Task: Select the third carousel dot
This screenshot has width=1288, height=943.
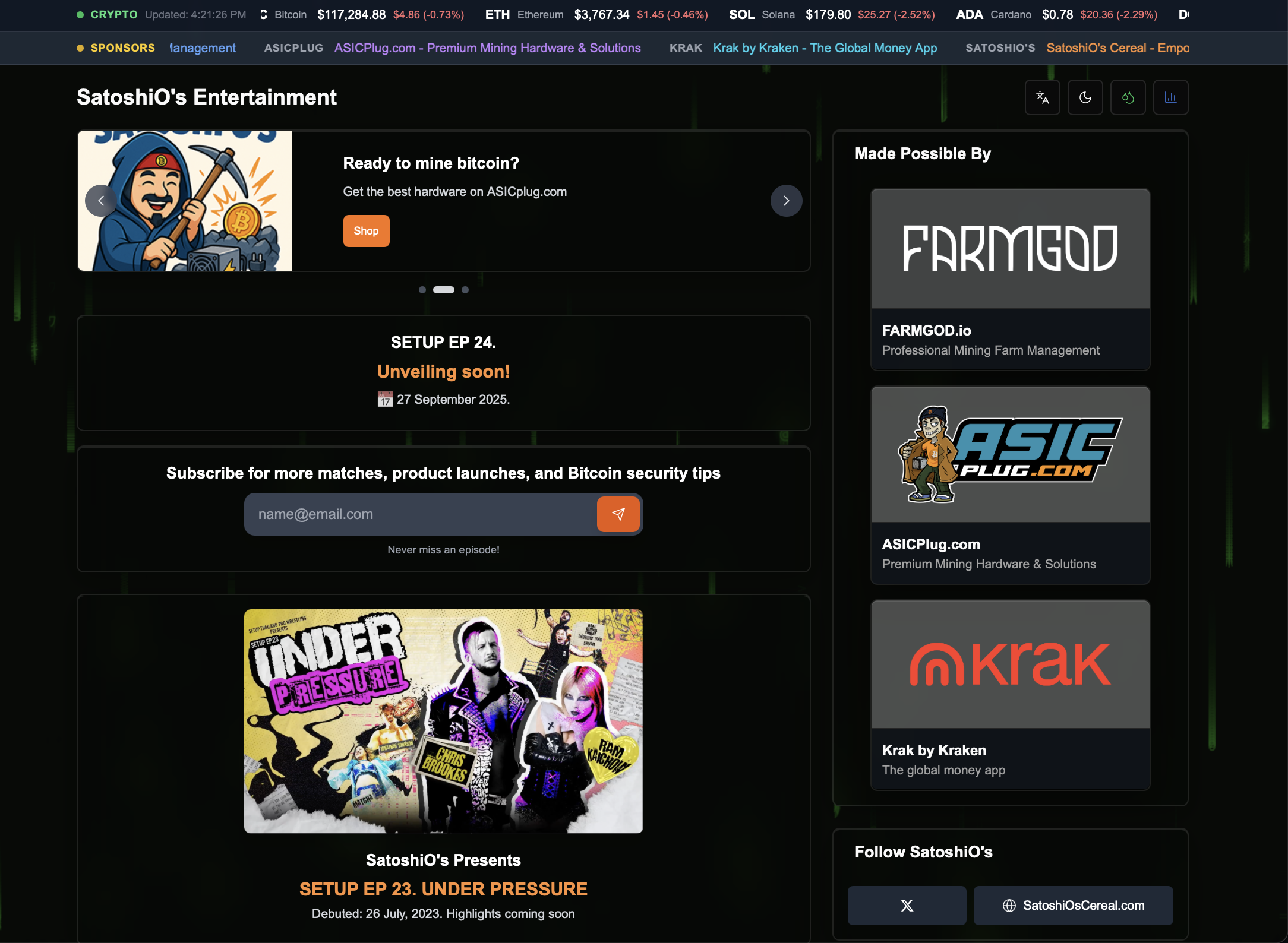Action: click(465, 290)
